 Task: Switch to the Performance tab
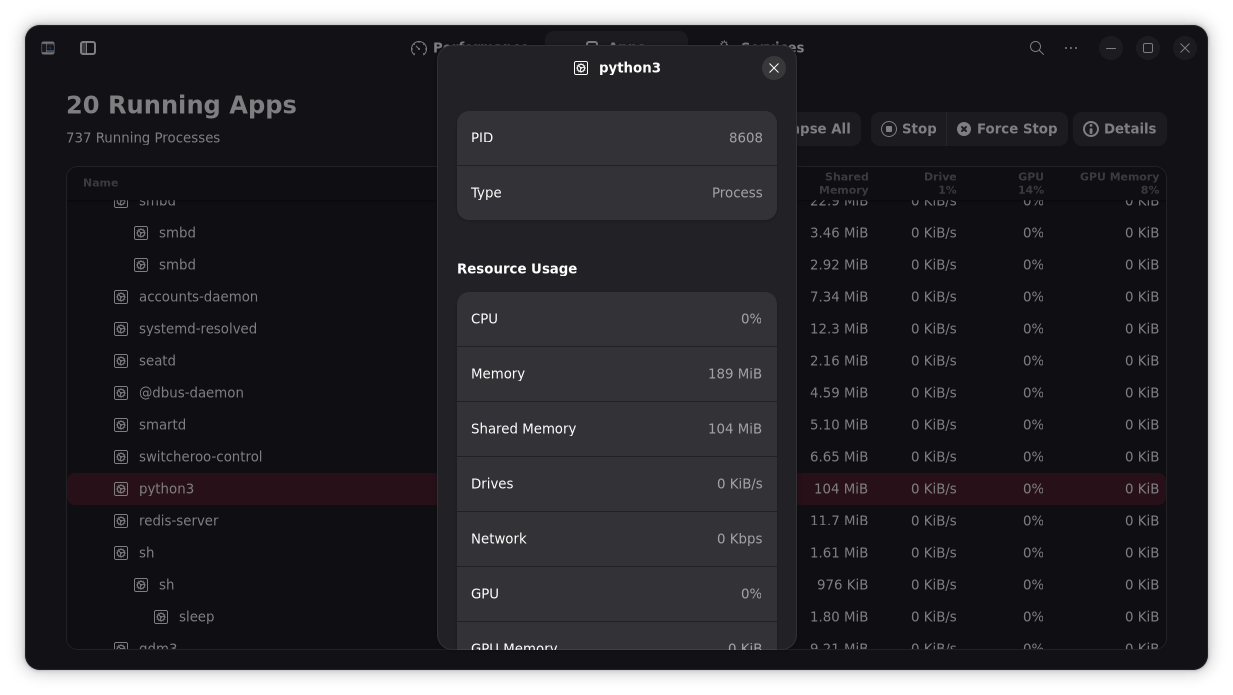(468, 47)
